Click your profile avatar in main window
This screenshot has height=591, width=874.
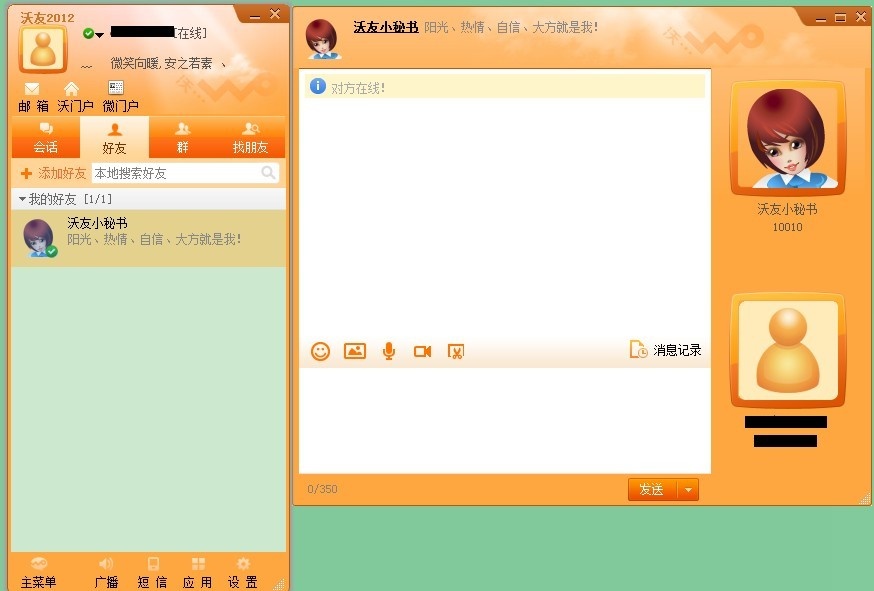[x=43, y=49]
